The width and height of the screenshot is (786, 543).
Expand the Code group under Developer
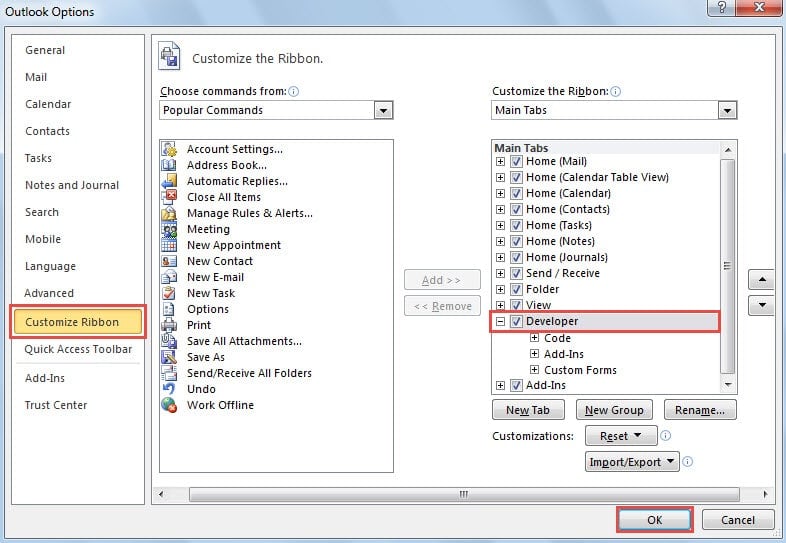click(534, 338)
